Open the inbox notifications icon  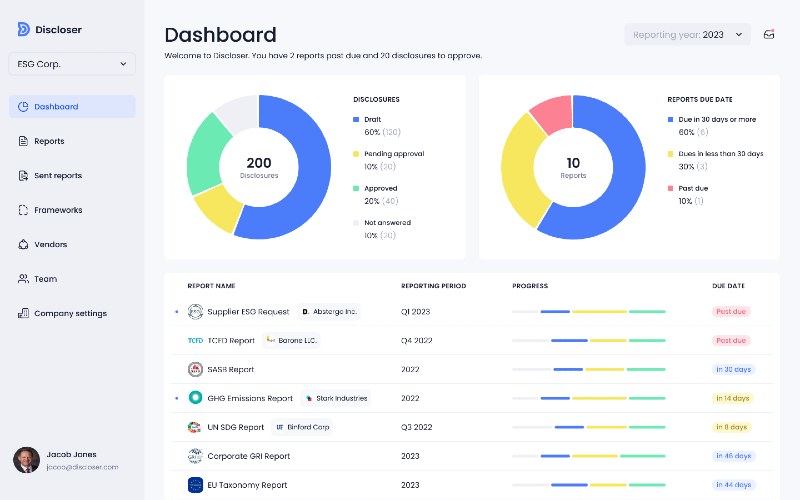click(769, 35)
